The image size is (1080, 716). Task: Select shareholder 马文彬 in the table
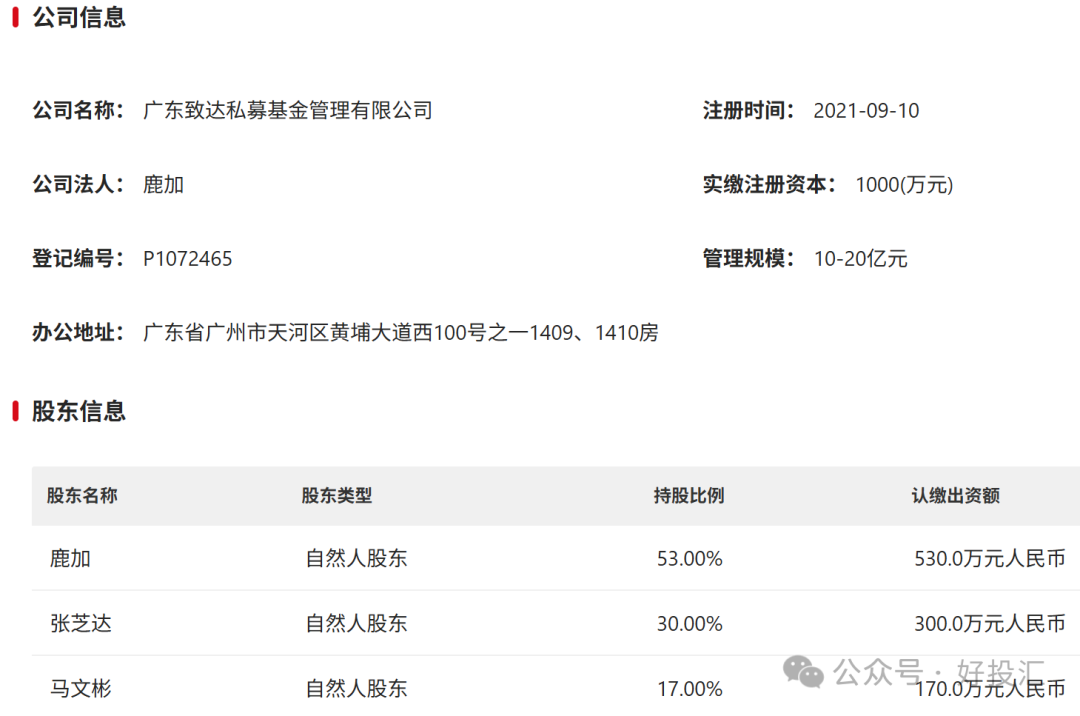(x=81, y=689)
